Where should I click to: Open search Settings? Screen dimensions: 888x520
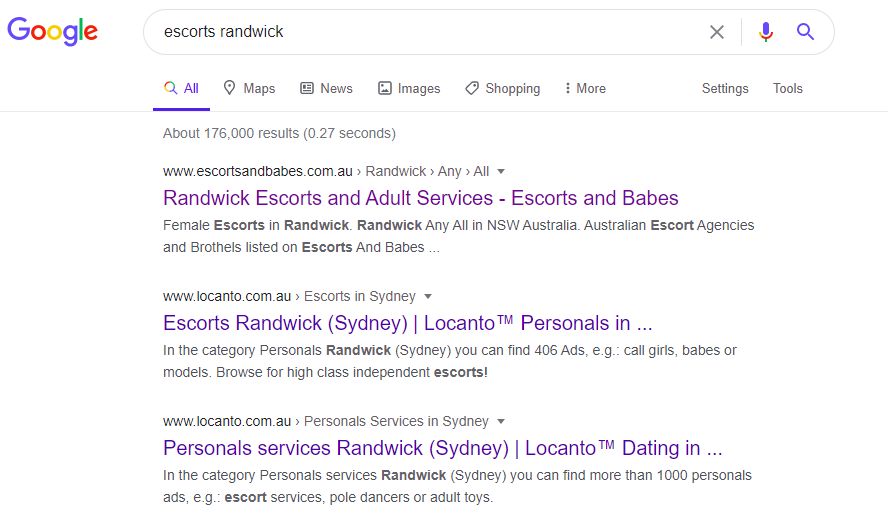(725, 88)
